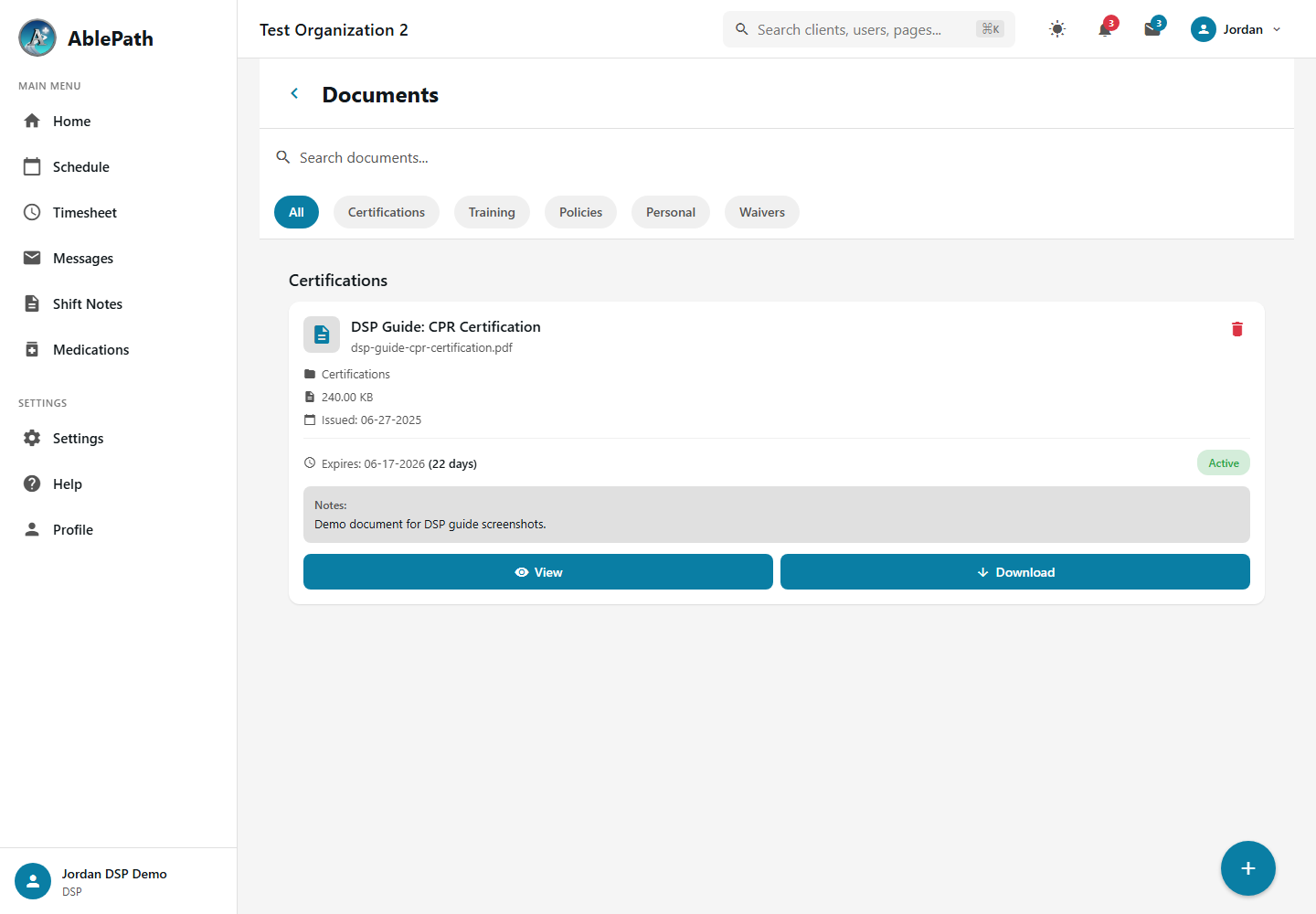The width and height of the screenshot is (1316, 914).
Task: Click the AblePath logo icon
Action: point(37,37)
